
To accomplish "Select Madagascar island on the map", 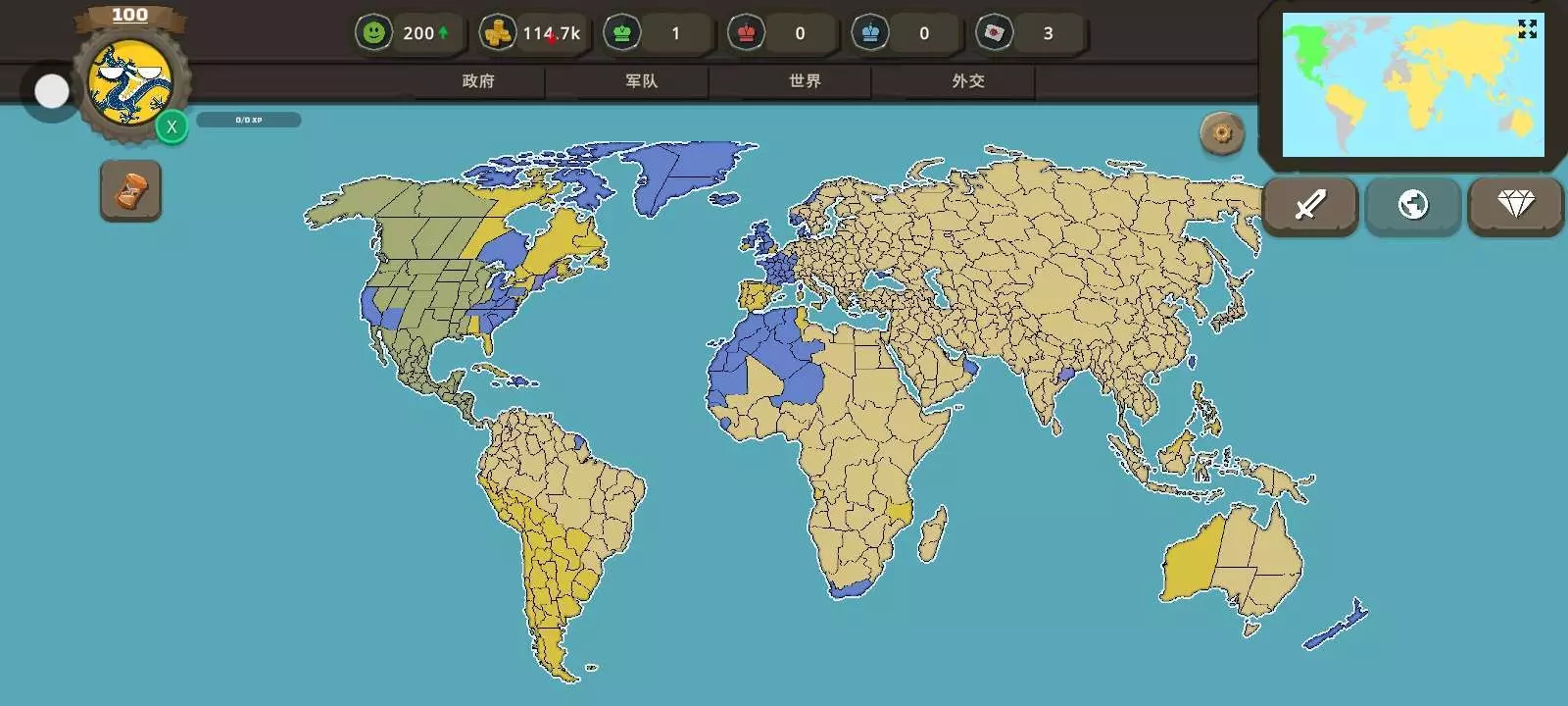I will (933, 533).
